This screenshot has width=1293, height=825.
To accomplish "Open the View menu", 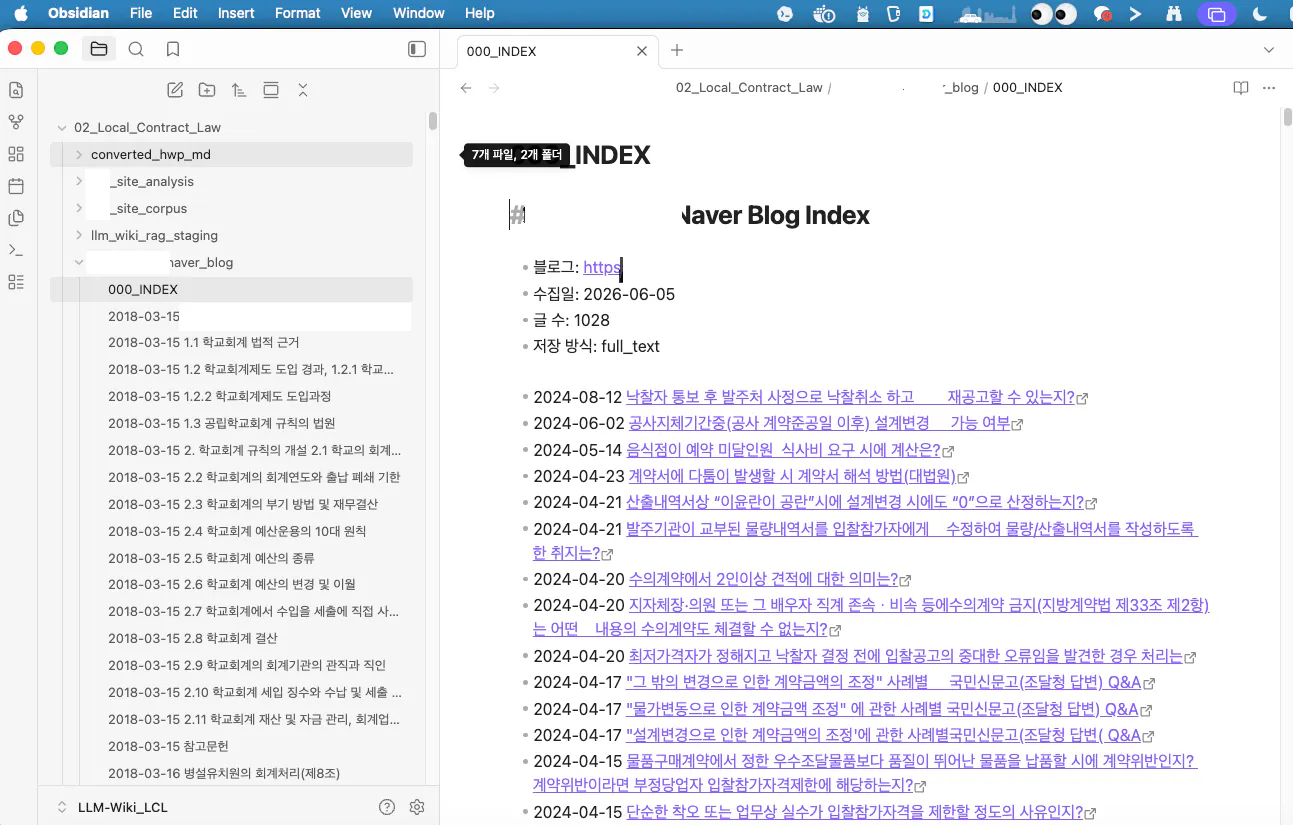I will coord(356,13).
